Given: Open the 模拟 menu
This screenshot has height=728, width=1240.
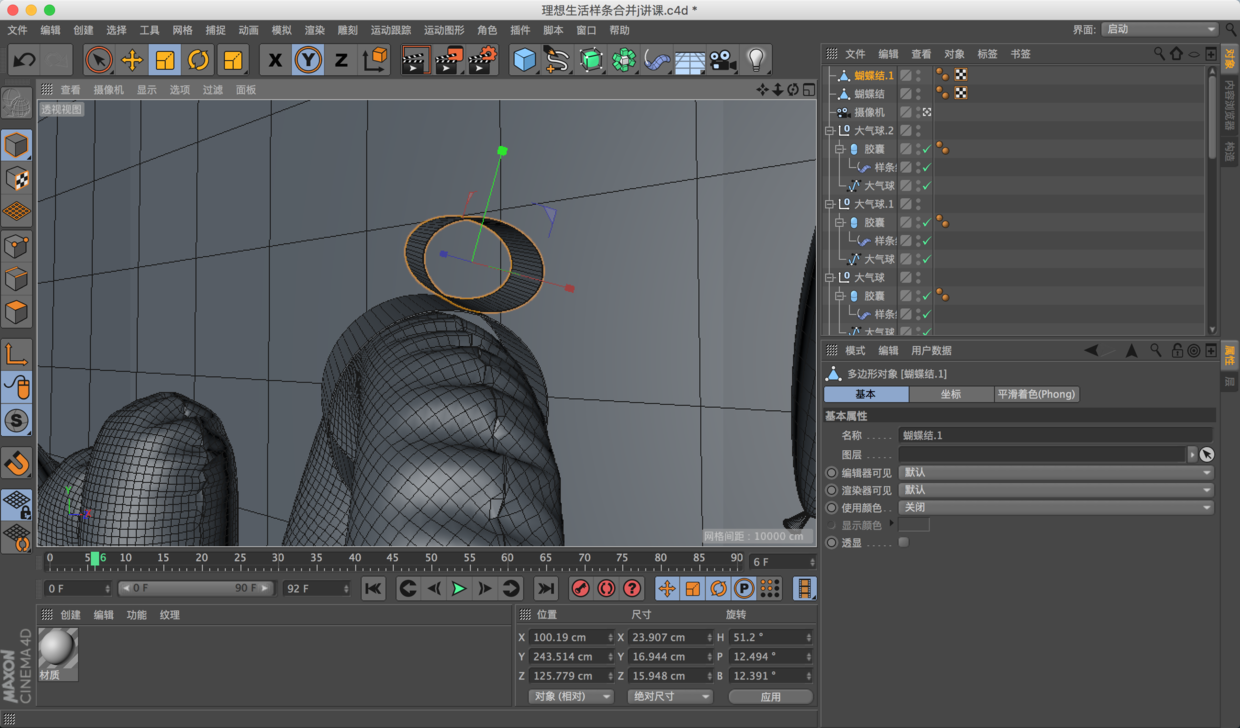Looking at the screenshot, I should pos(282,30).
